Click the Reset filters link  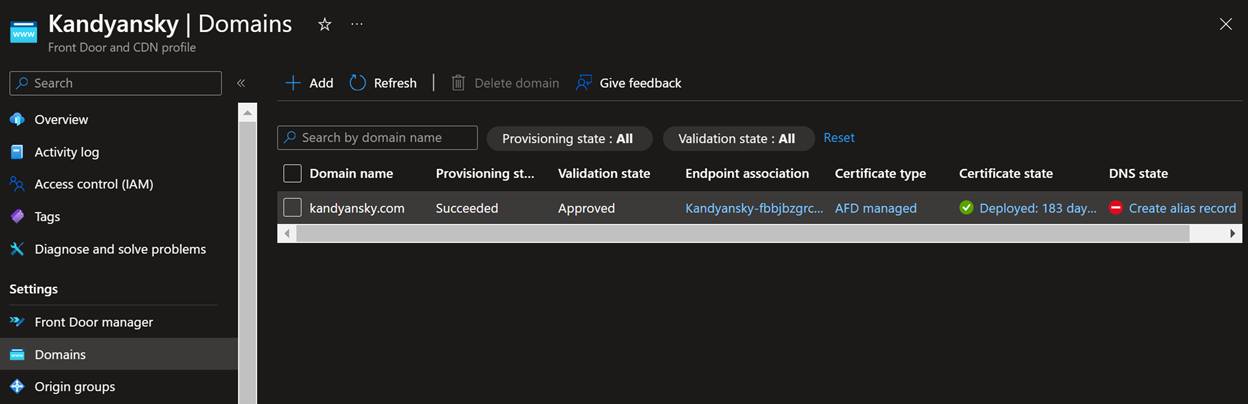click(x=839, y=138)
